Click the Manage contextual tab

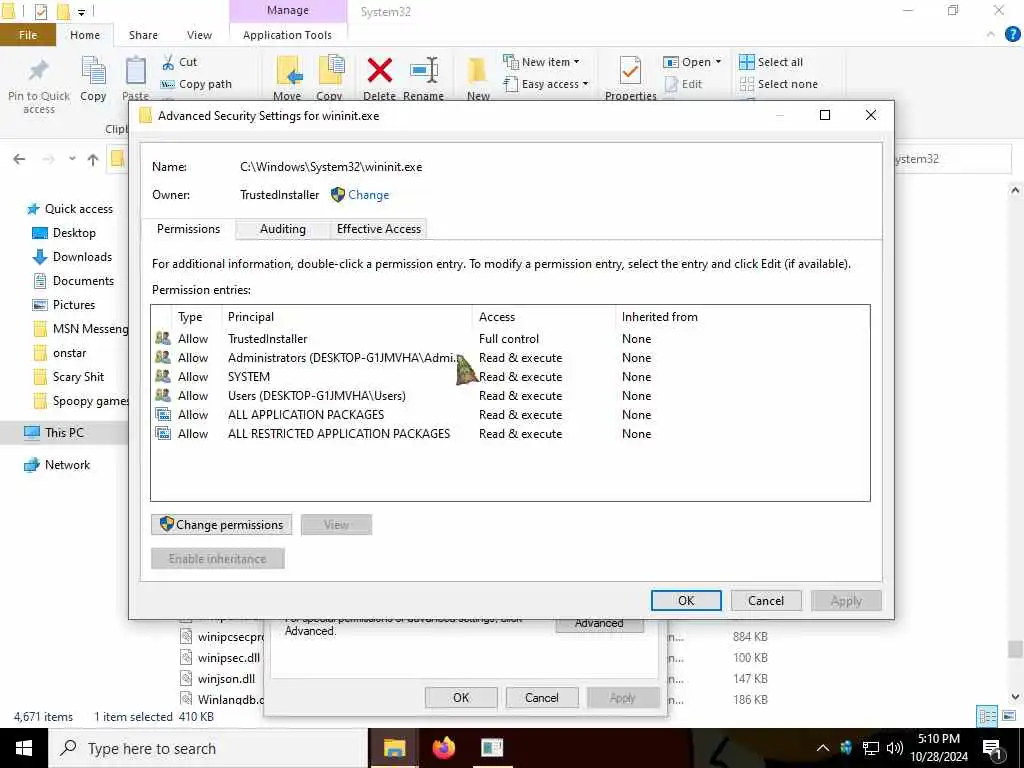(x=288, y=10)
